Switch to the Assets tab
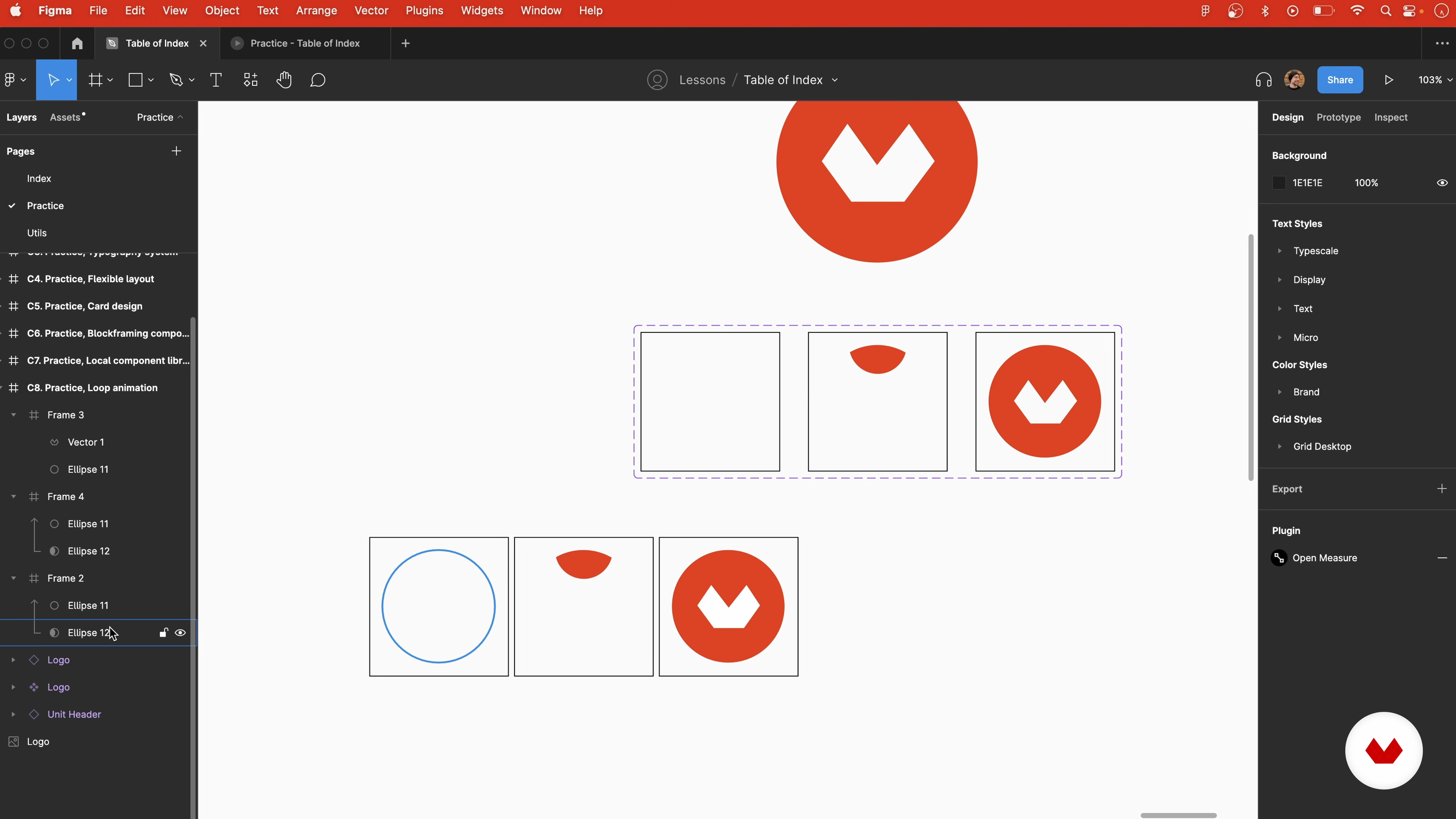This screenshot has width=1456, height=819. pos(65,117)
